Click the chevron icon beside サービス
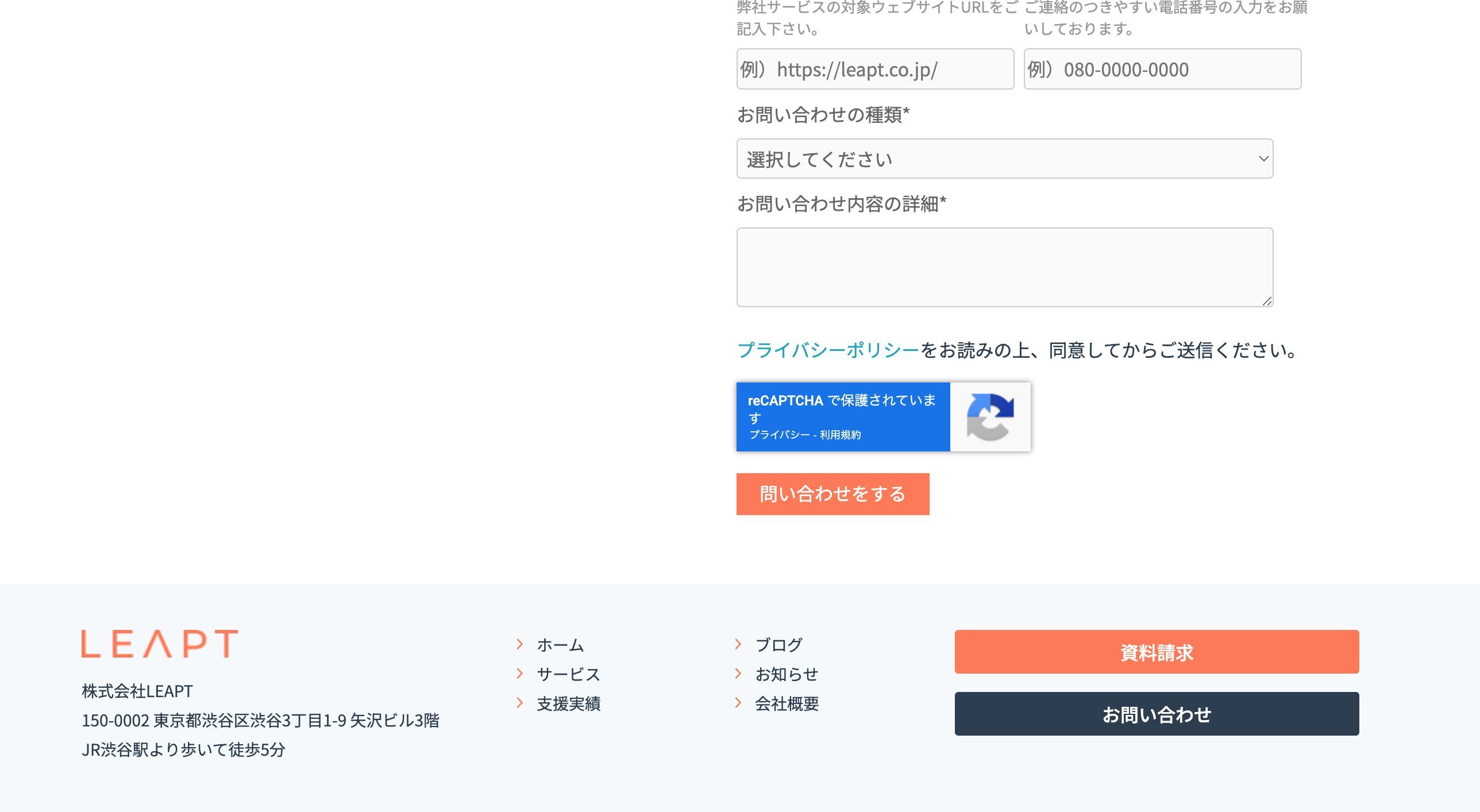1480x812 pixels. (520, 674)
